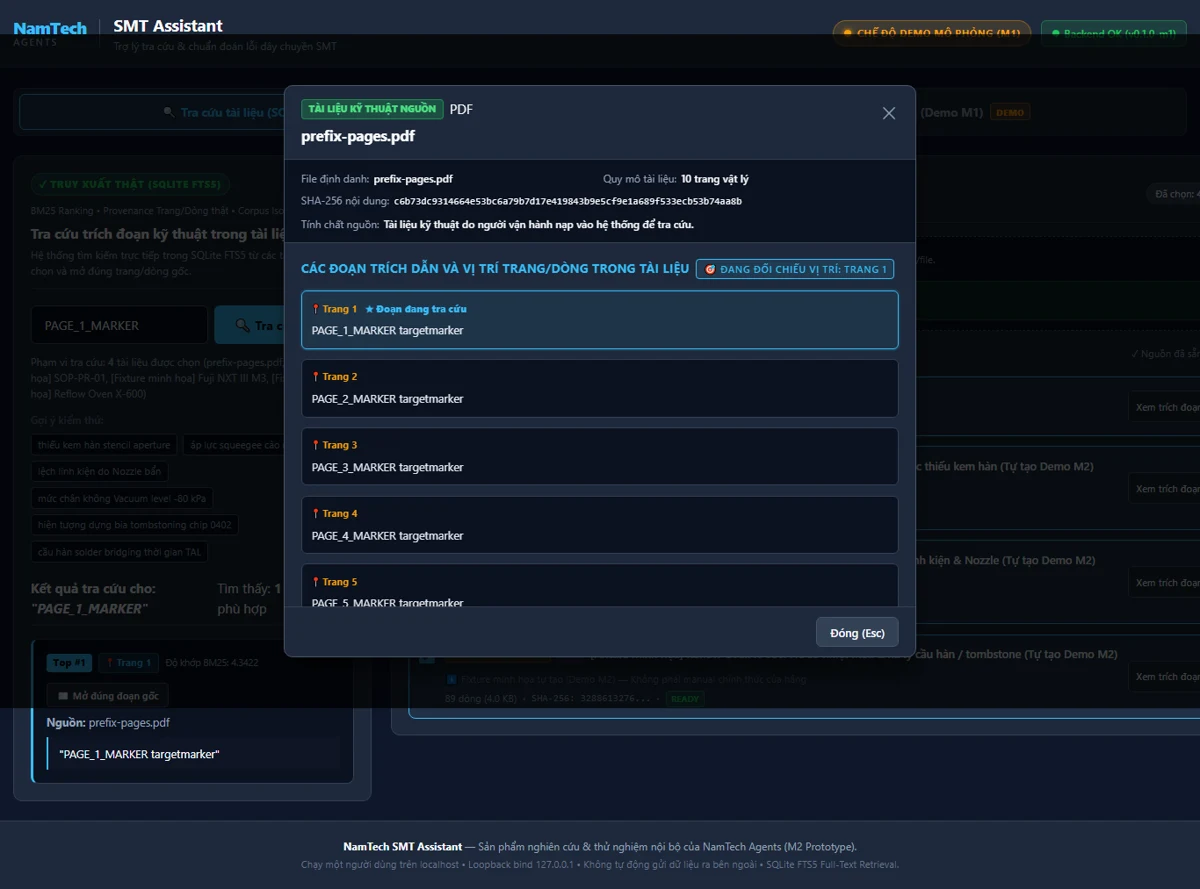Close the prefix-pages.pdf dialog with the X icon
Screen dimensions: 1200x889
(889, 113)
